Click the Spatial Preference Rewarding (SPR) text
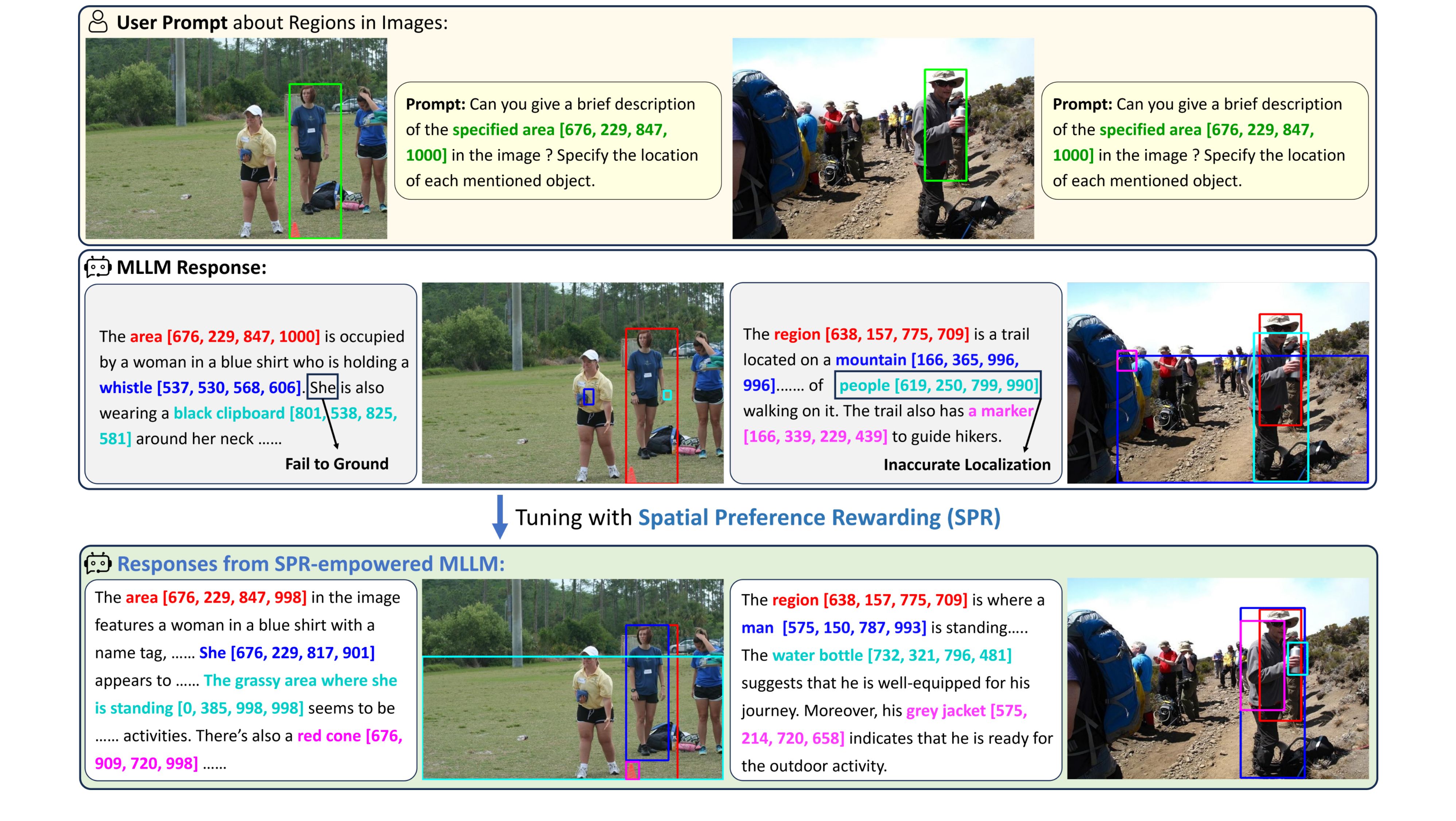The height and width of the screenshot is (821, 1456). click(x=819, y=517)
